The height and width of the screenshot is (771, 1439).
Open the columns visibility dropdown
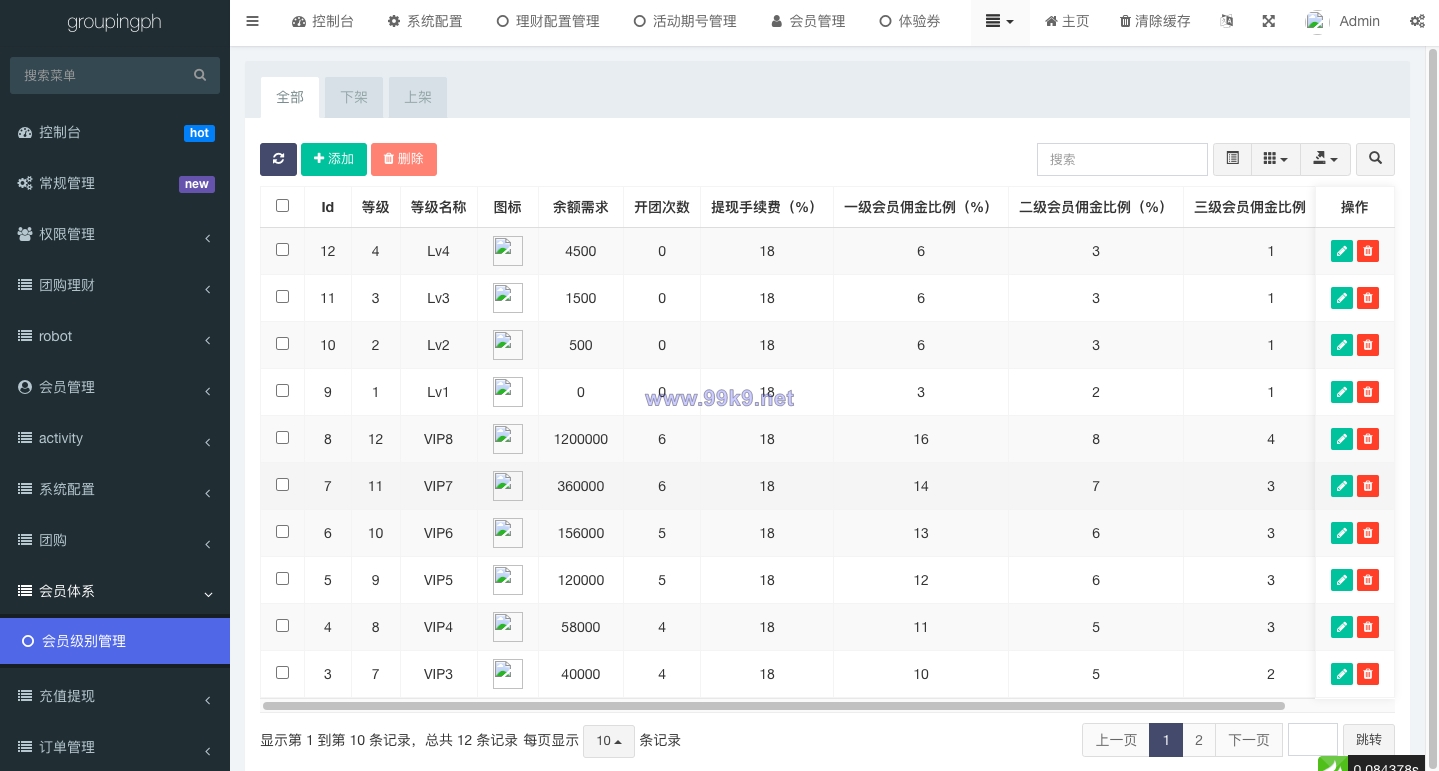coord(1276,159)
